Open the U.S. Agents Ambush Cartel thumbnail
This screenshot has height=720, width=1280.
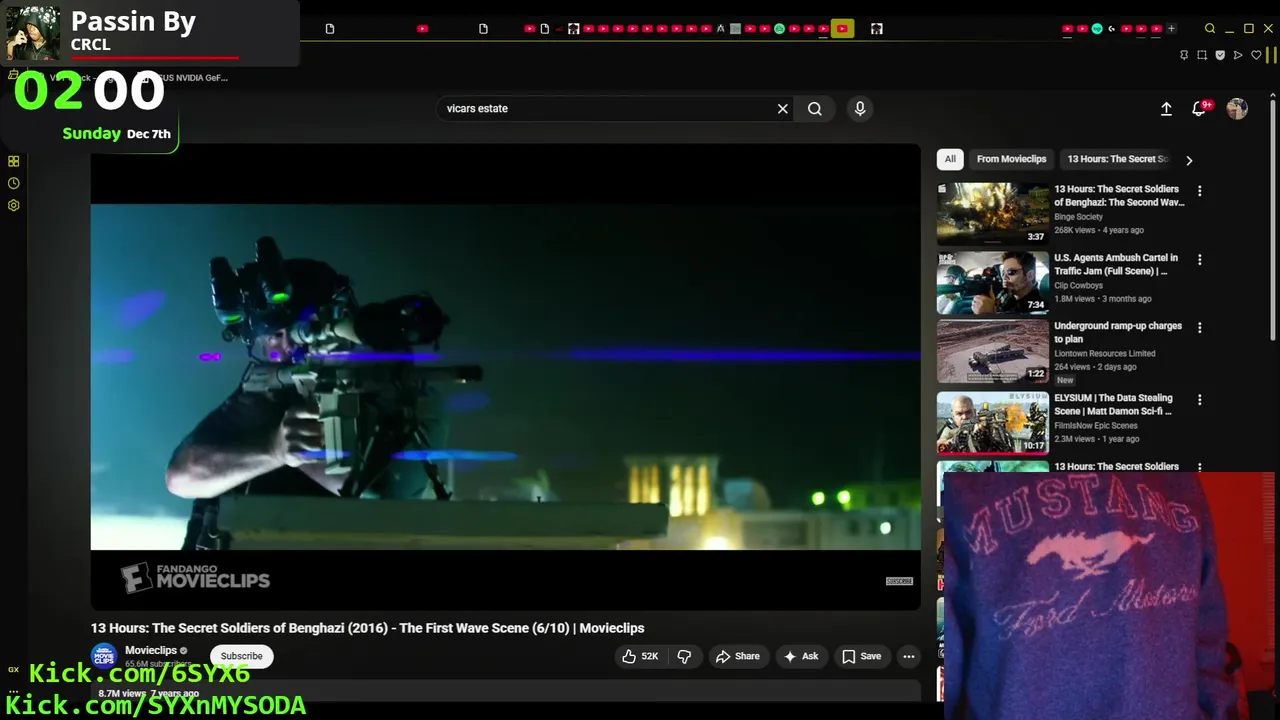993,282
